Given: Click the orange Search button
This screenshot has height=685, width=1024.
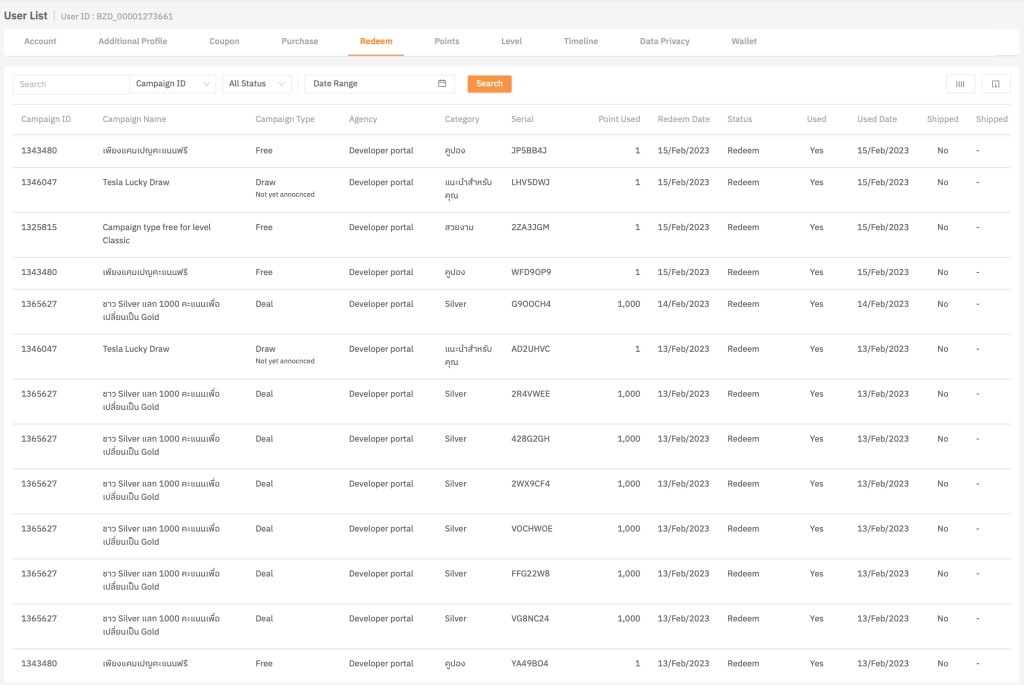Looking at the screenshot, I should pyautogui.click(x=489, y=84).
